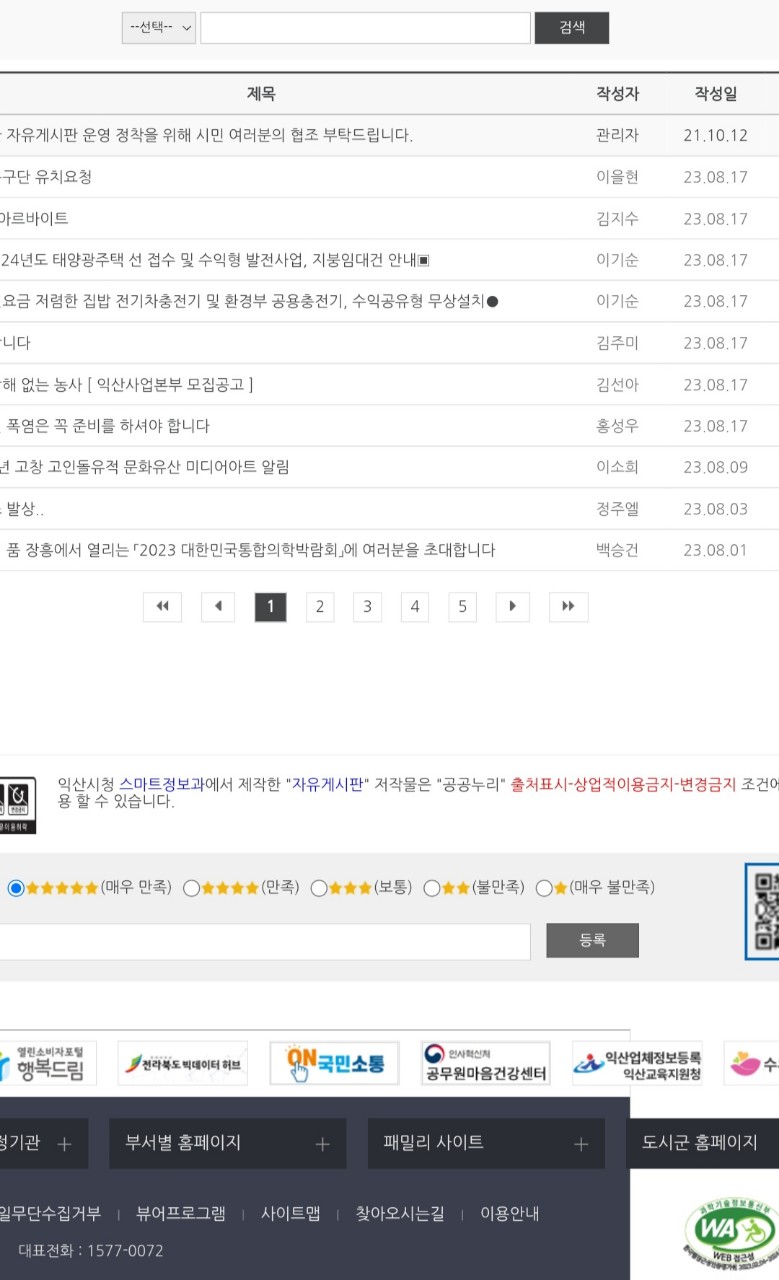Screen dimensions: 779x1280
Task: Open 전기차충전기 무상설치 post
Action: tap(250, 301)
